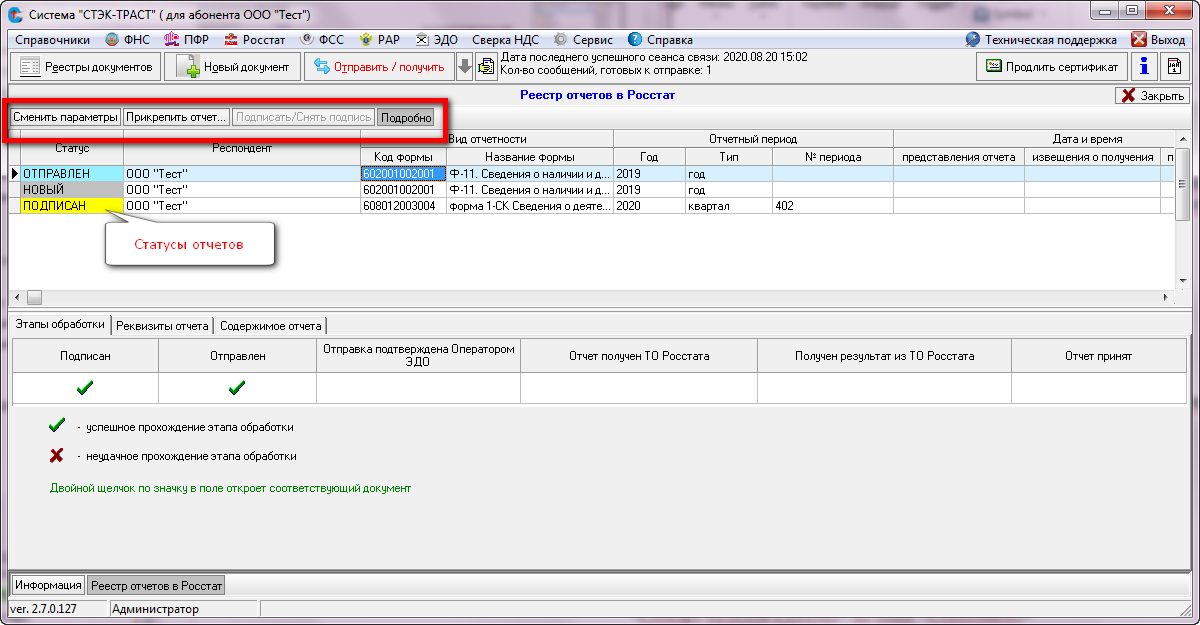
Task: Click the № периода column header
Action: (x=832, y=157)
